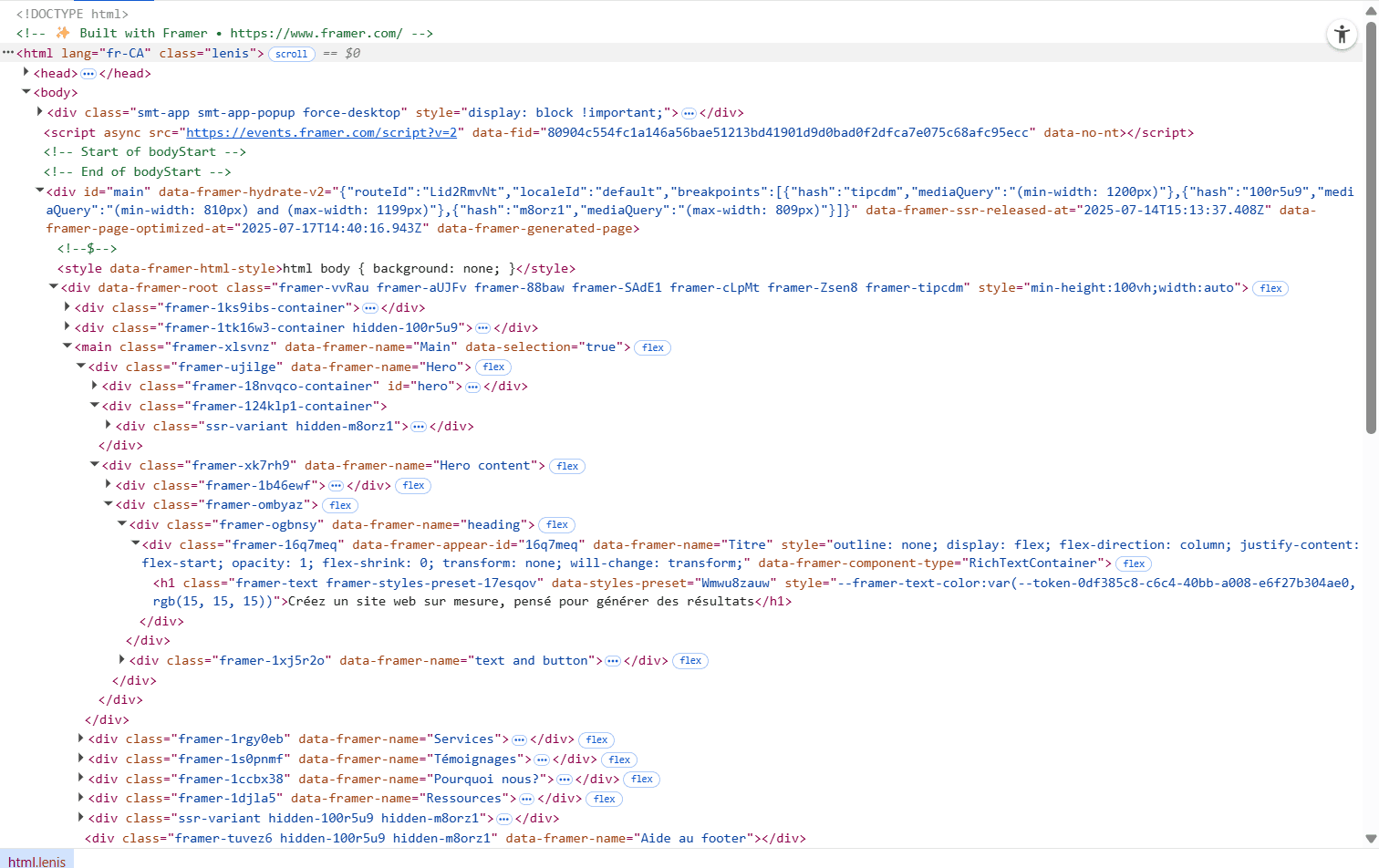Click ellipsis badge in the Services div

point(519,739)
